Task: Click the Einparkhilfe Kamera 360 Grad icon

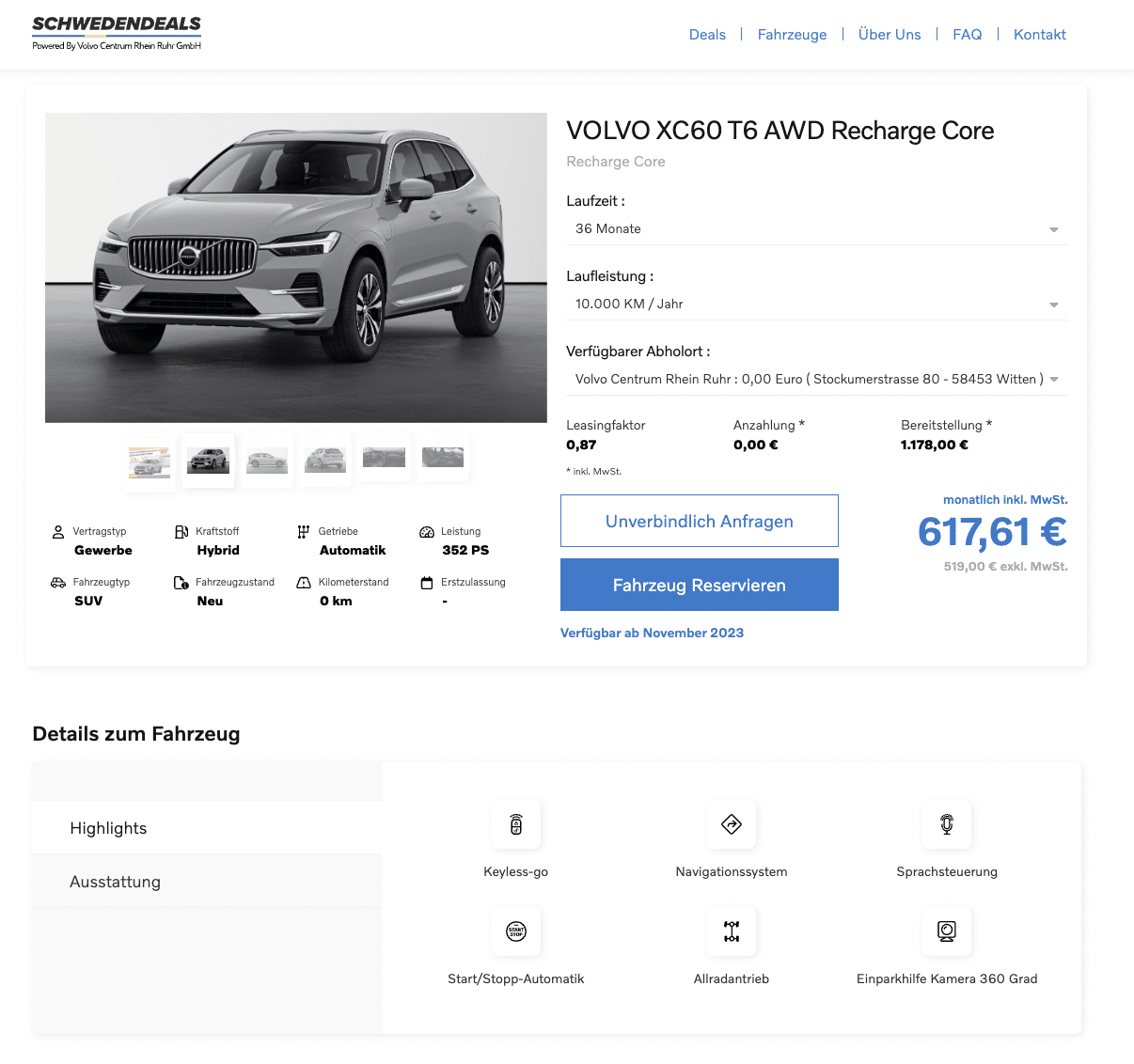Action: click(947, 931)
